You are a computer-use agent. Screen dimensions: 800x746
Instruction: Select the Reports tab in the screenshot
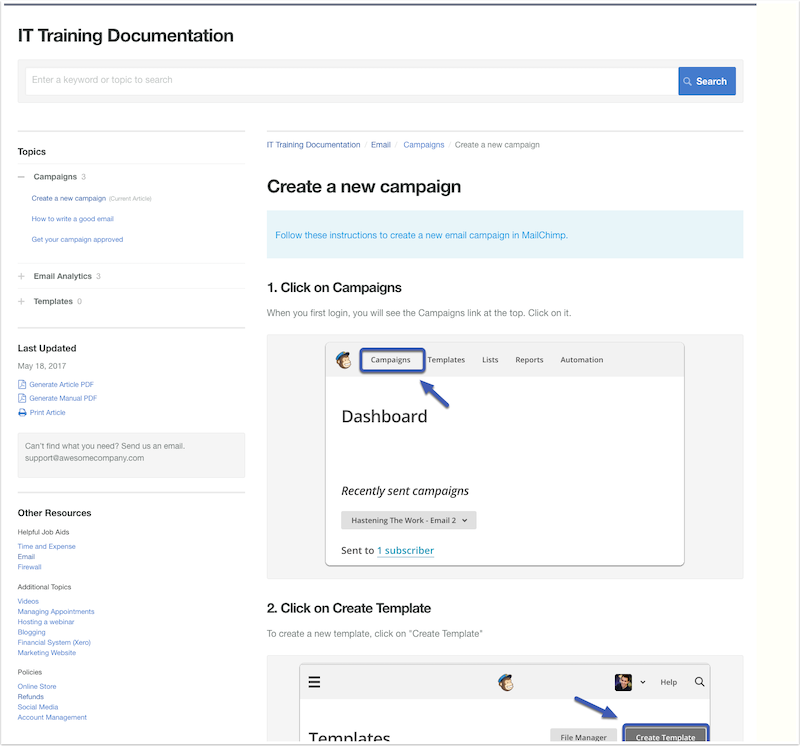click(529, 359)
